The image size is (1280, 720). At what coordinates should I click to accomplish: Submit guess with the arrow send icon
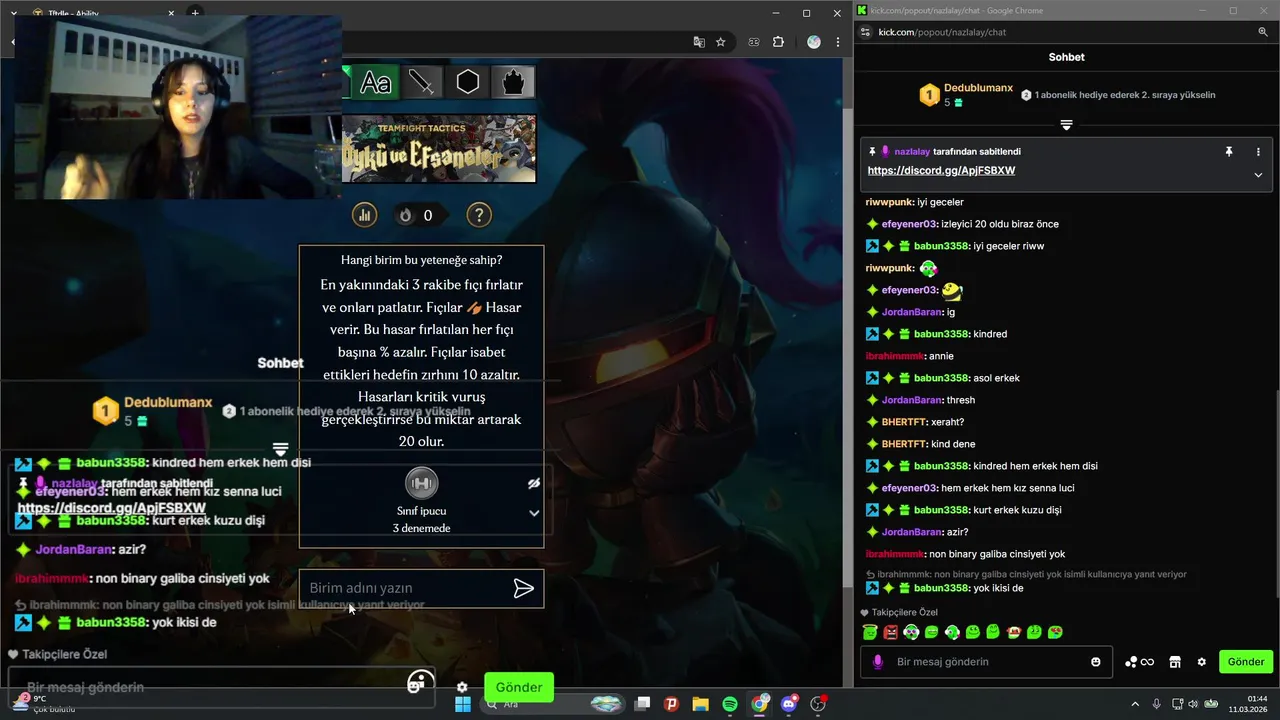click(524, 588)
